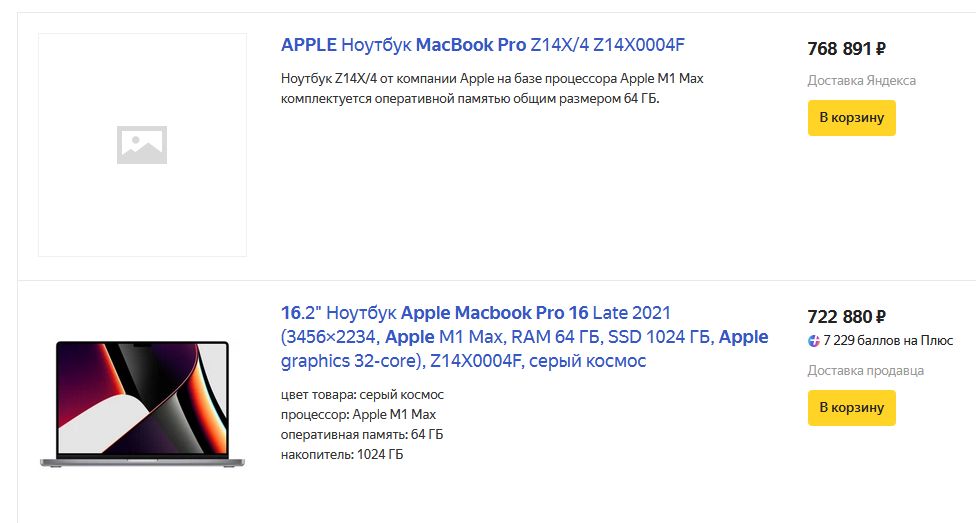Click the Z14X/4 description mentioning 64 ГБ memory
Image resolution: width=976 pixels, height=523 pixels.
[495, 89]
